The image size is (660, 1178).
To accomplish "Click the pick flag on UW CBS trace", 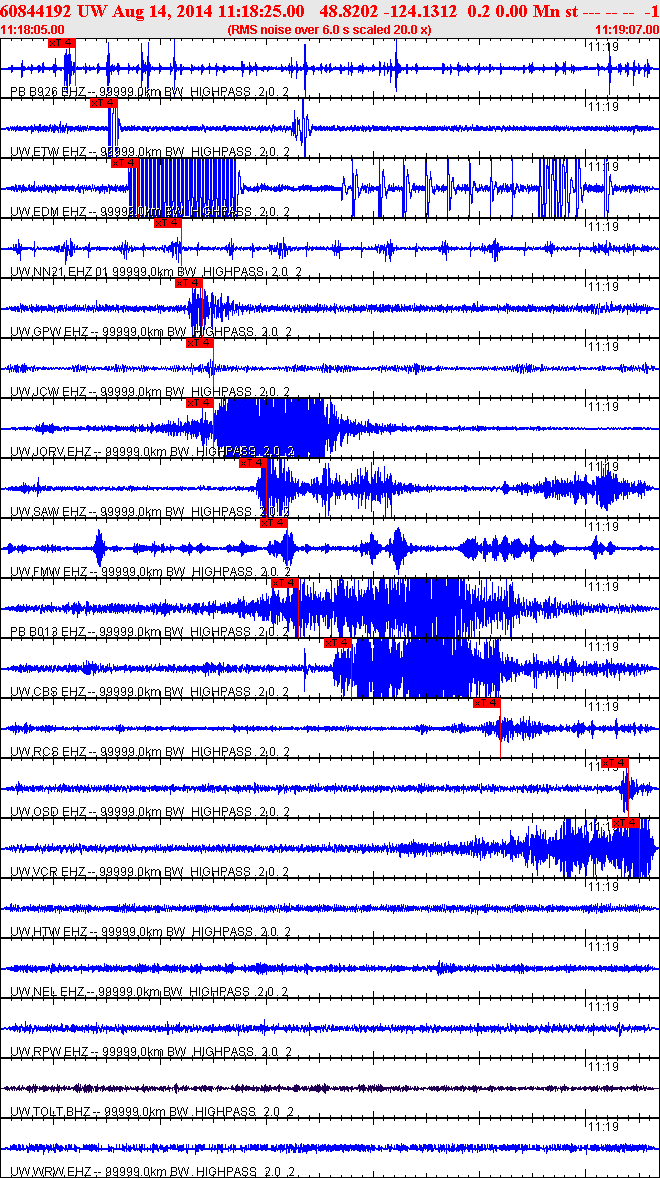I will click(x=338, y=643).
